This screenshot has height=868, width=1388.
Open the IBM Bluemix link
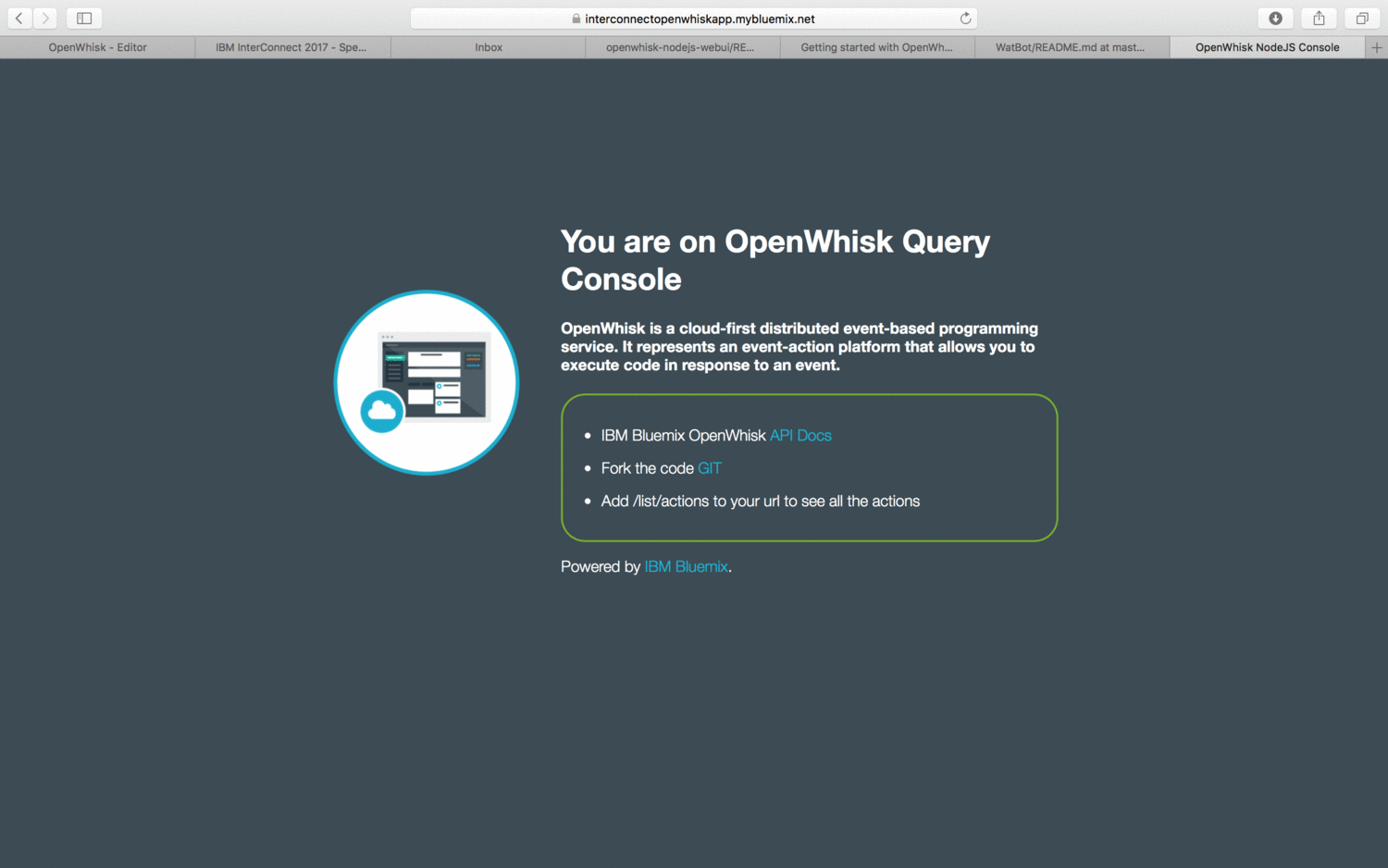click(x=686, y=566)
